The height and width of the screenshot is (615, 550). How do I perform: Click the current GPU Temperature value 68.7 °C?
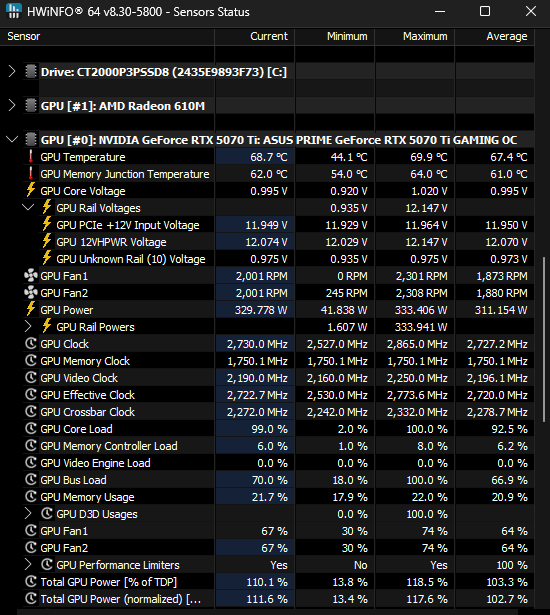coord(269,157)
